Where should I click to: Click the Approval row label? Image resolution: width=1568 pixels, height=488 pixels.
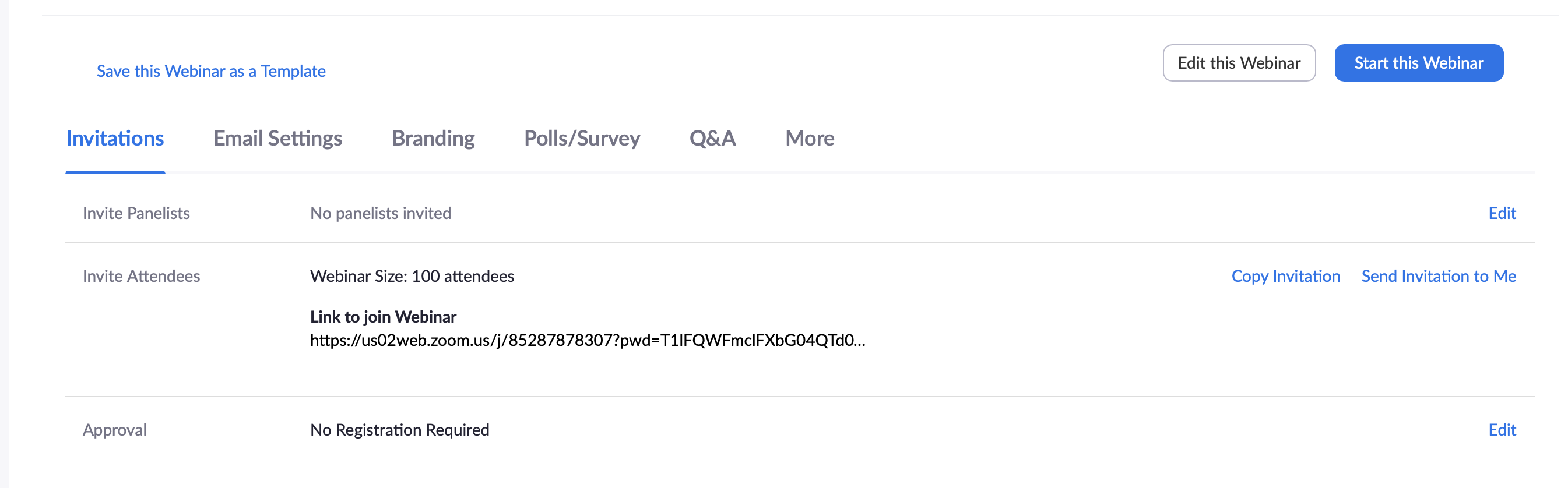[114, 430]
